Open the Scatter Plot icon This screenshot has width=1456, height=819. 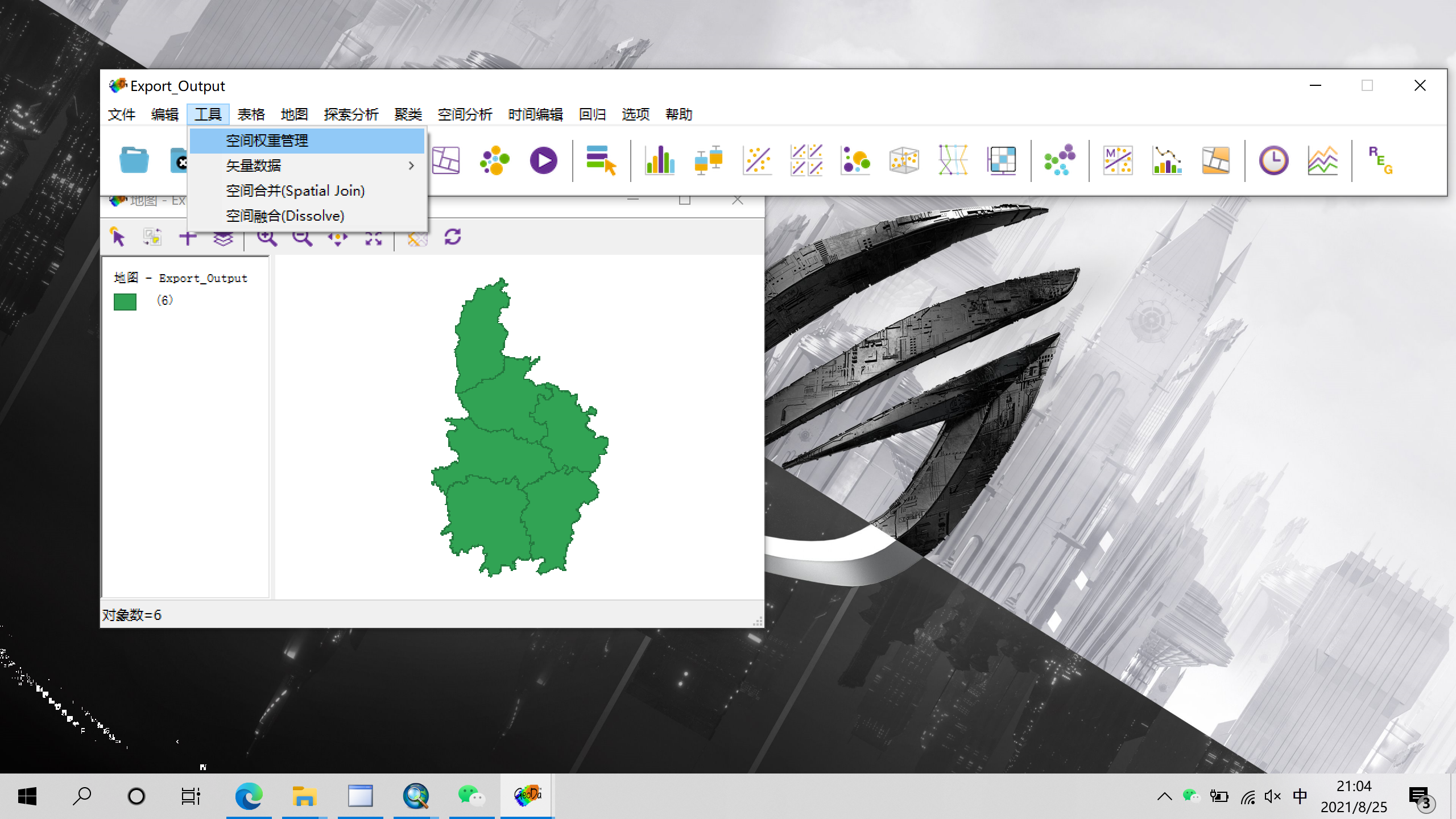point(758,160)
